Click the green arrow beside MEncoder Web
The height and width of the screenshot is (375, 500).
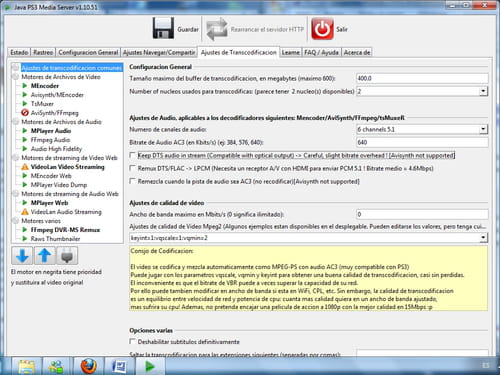(x=25, y=176)
